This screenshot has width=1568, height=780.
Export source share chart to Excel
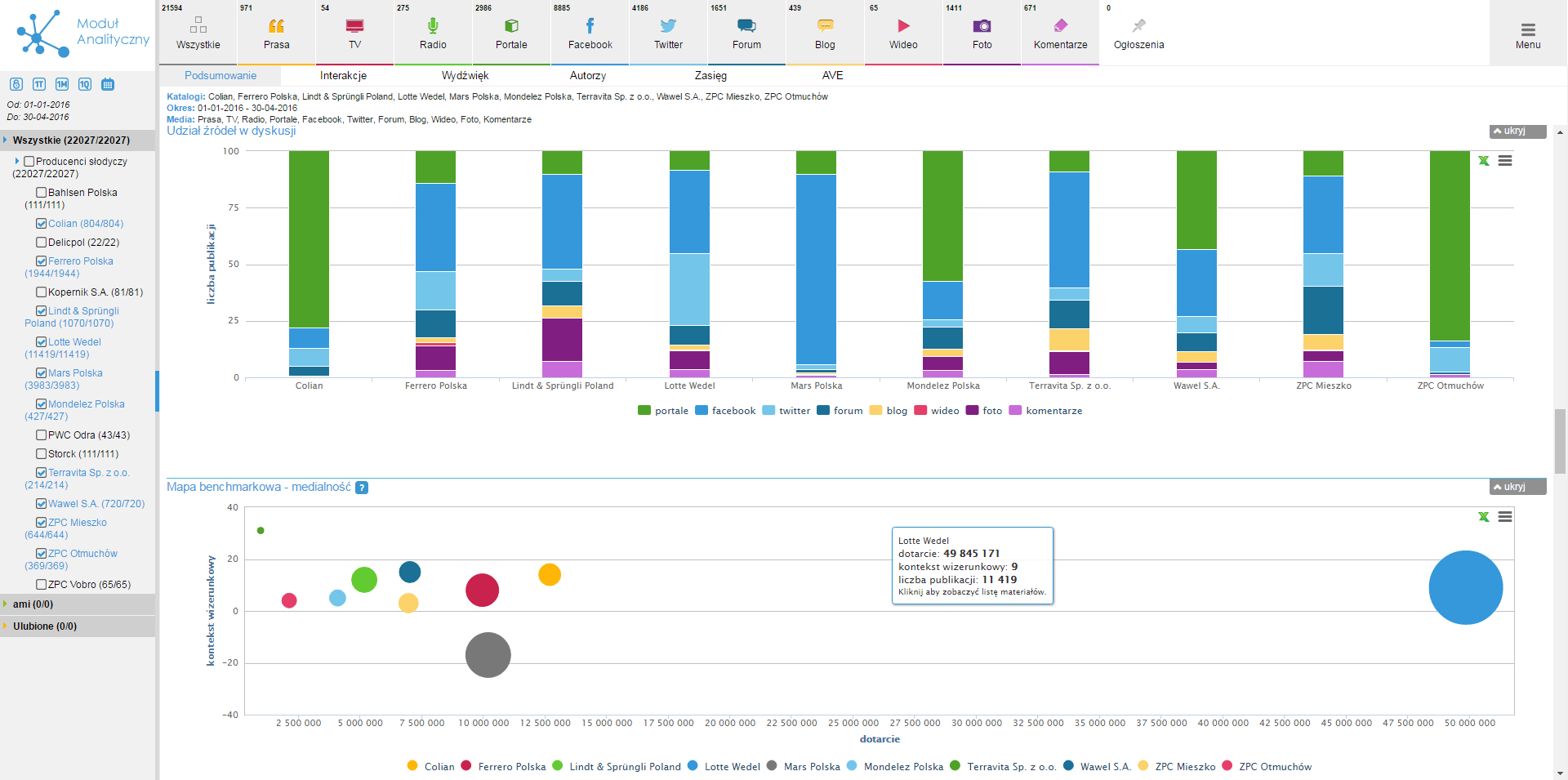[x=1484, y=161]
